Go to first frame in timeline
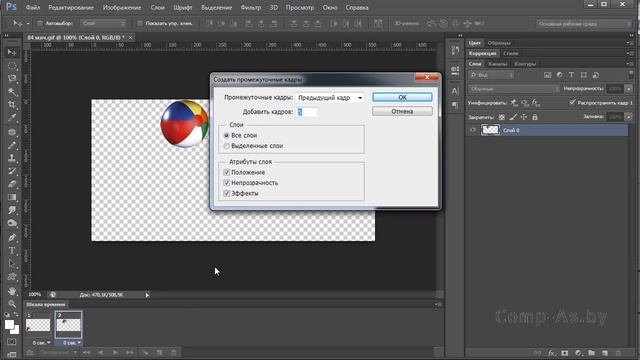This screenshot has width=640, height=360. (x=87, y=352)
